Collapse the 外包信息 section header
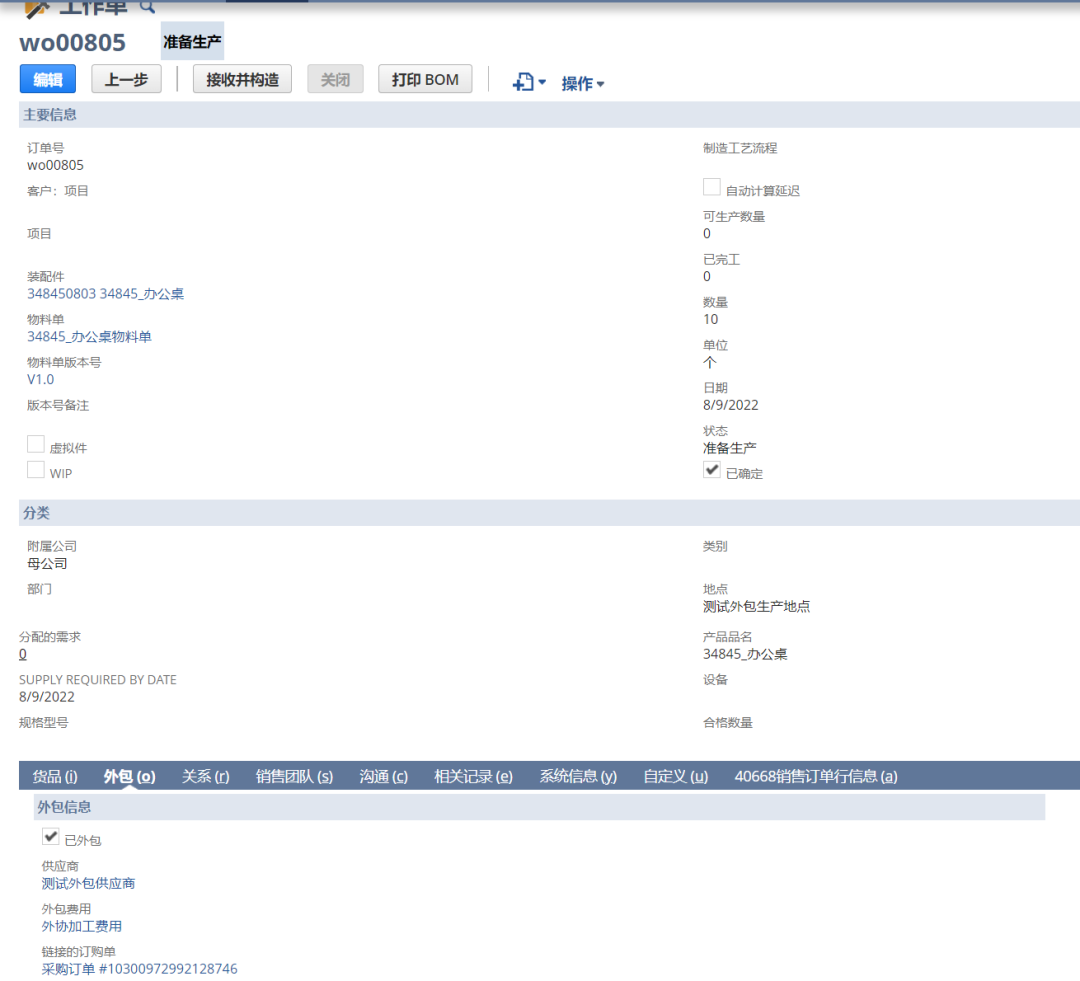This screenshot has height=981, width=1080. (x=539, y=807)
